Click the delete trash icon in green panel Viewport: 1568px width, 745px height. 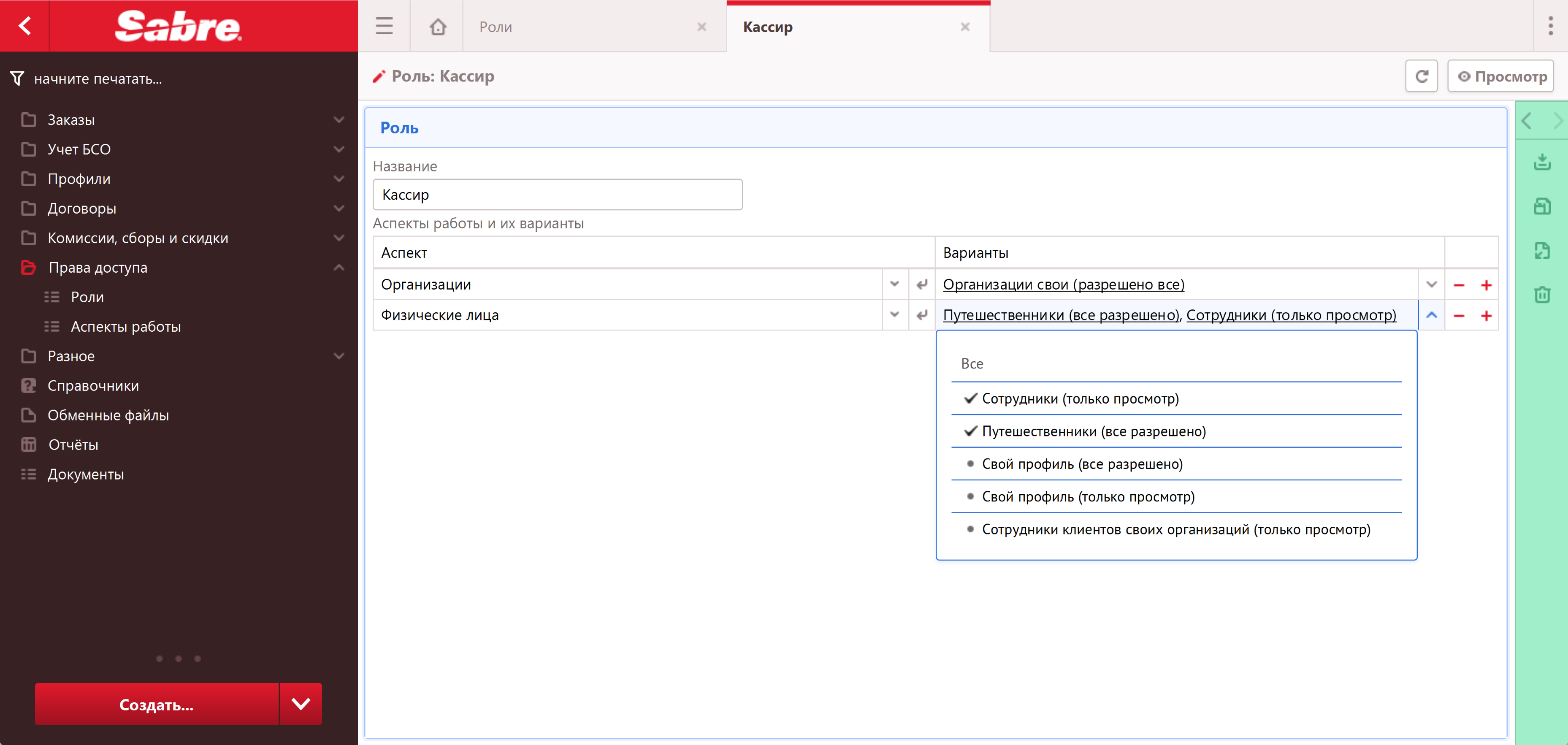(1541, 295)
